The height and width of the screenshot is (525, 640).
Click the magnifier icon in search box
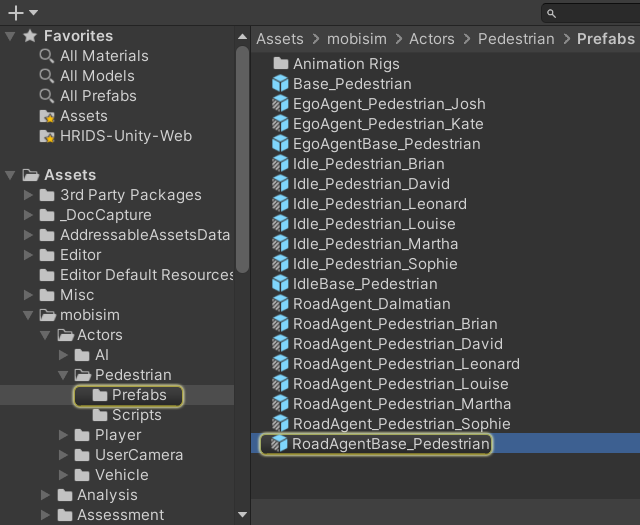[551, 14]
